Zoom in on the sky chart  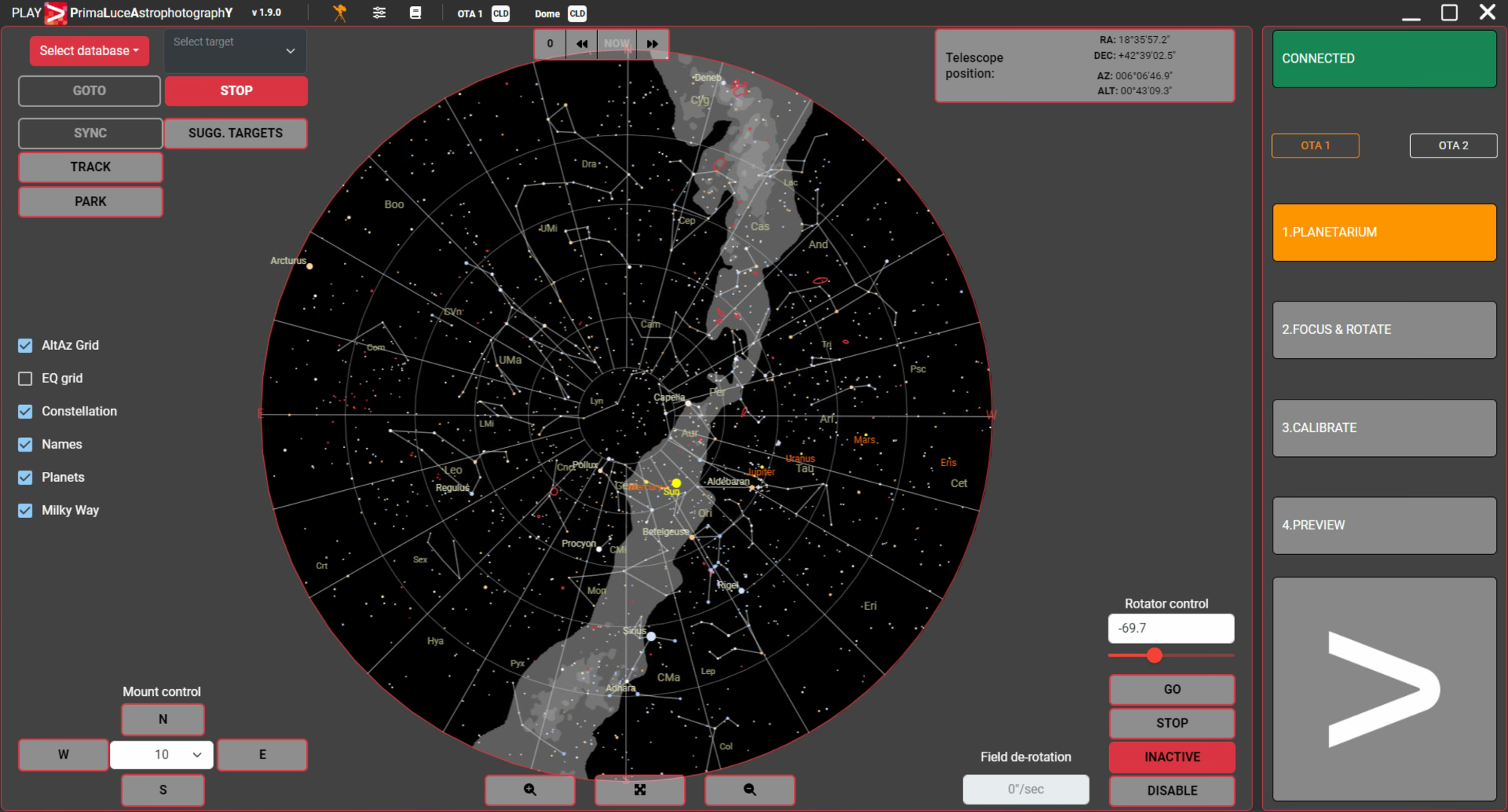pyautogui.click(x=530, y=789)
